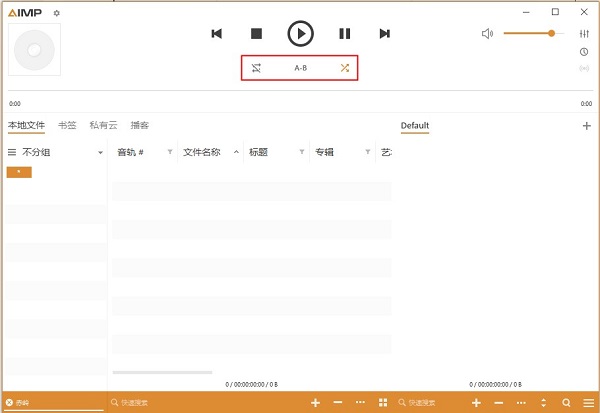Open playlist menu hamburger icon in bottom bar
The width and height of the screenshot is (600, 413).
pos(589,403)
